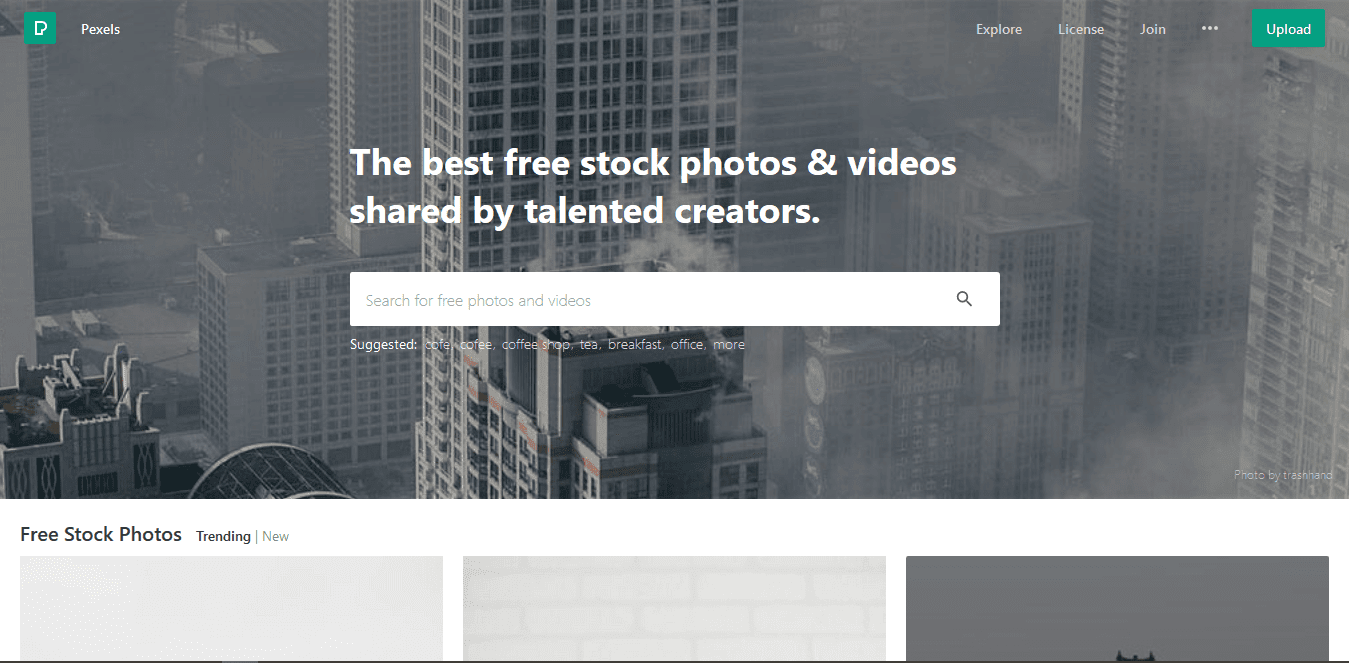The width and height of the screenshot is (1349, 663).
Task: Select the suggested term 'breakfast'
Action: (x=635, y=344)
